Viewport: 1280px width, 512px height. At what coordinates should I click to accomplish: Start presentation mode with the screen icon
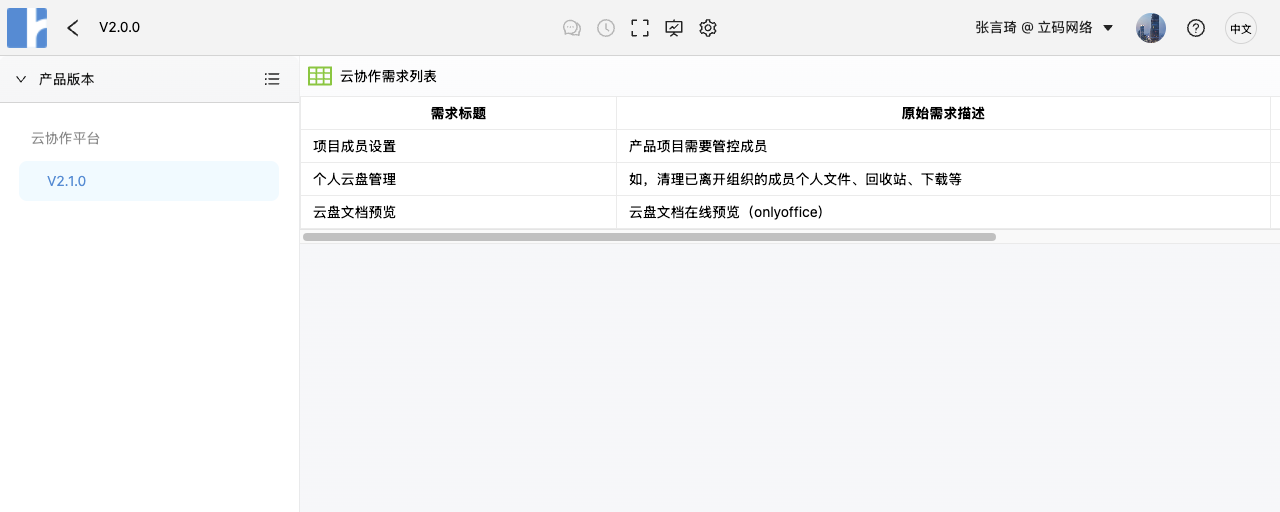tap(674, 28)
